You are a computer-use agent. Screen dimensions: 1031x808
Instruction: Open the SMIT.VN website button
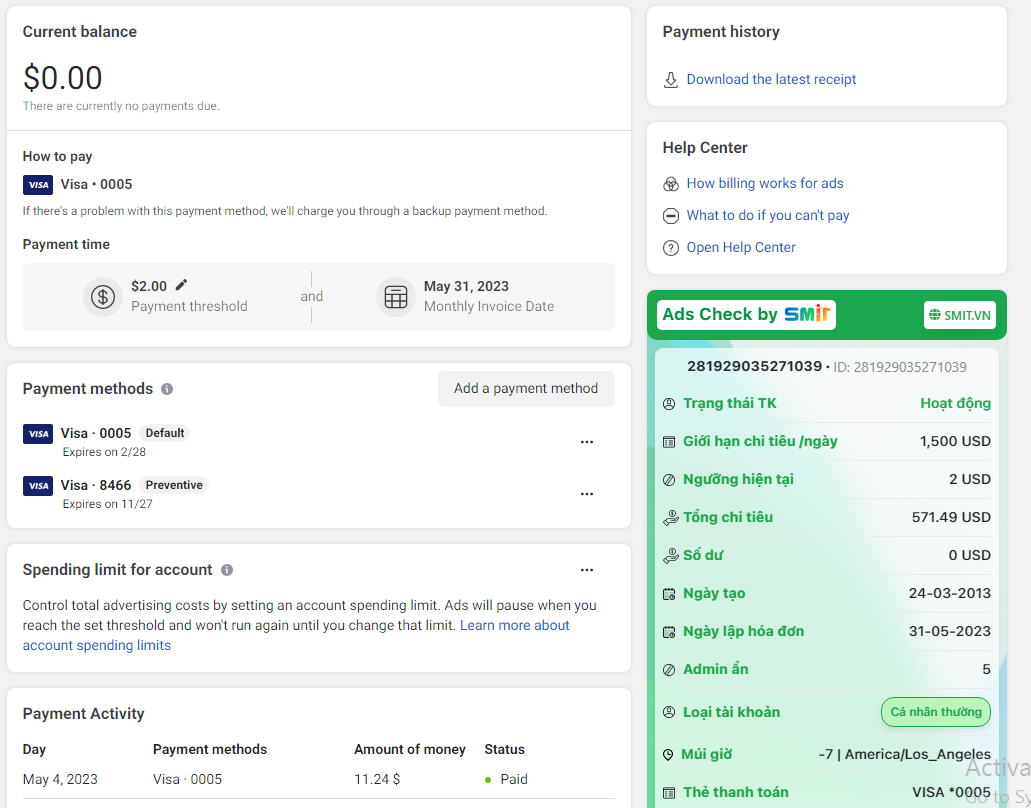point(959,315)
